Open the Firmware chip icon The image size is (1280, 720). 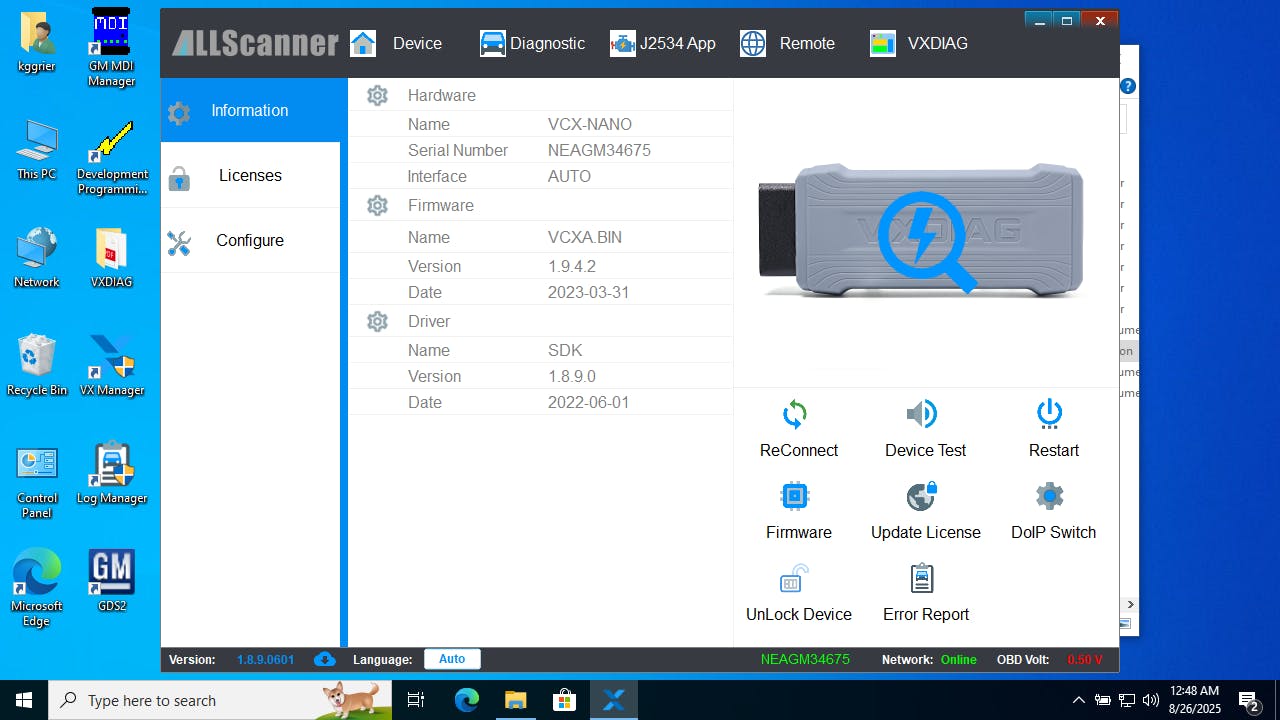(795, 496)
